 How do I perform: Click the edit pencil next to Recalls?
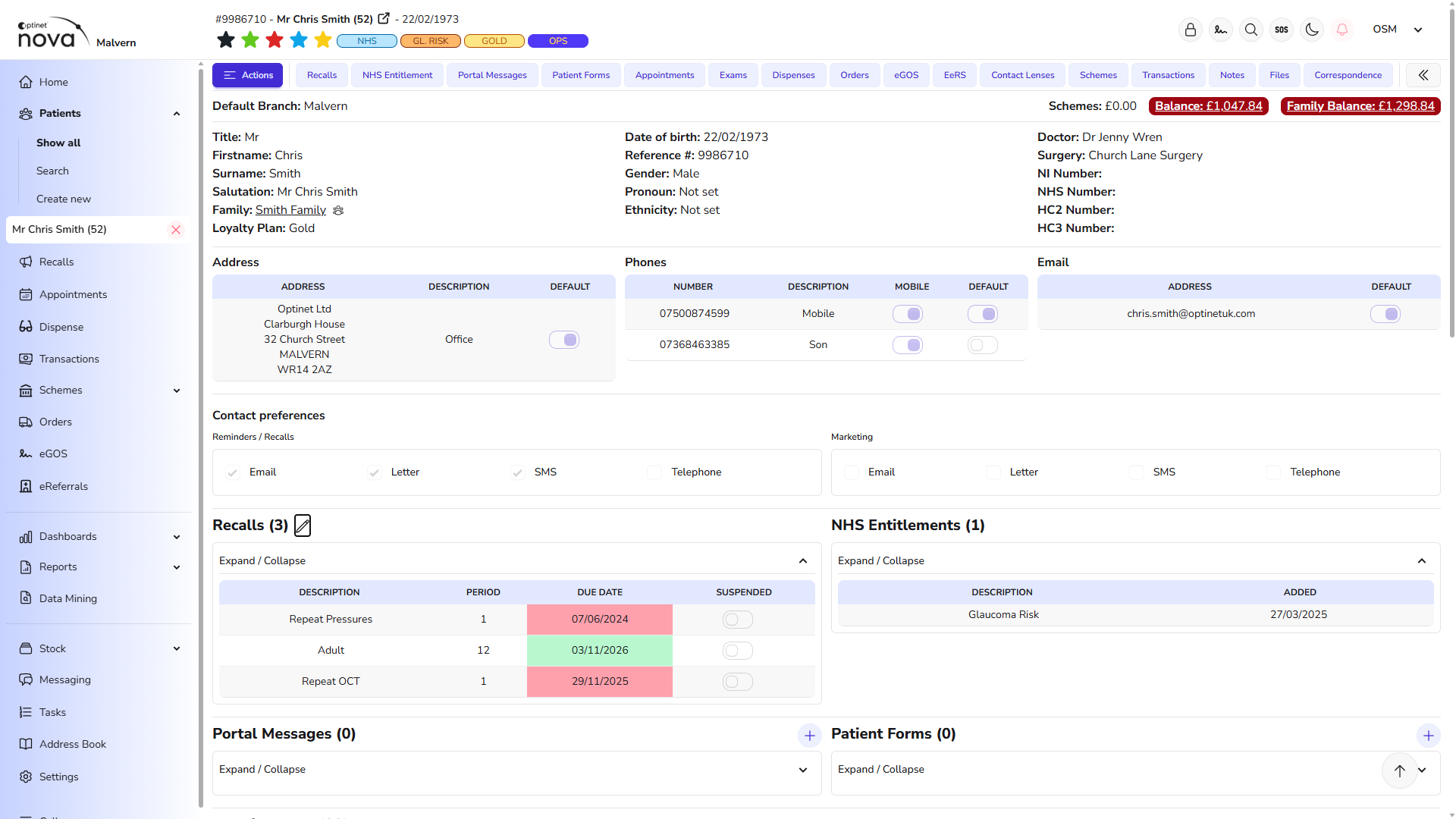tap(302, 526)
